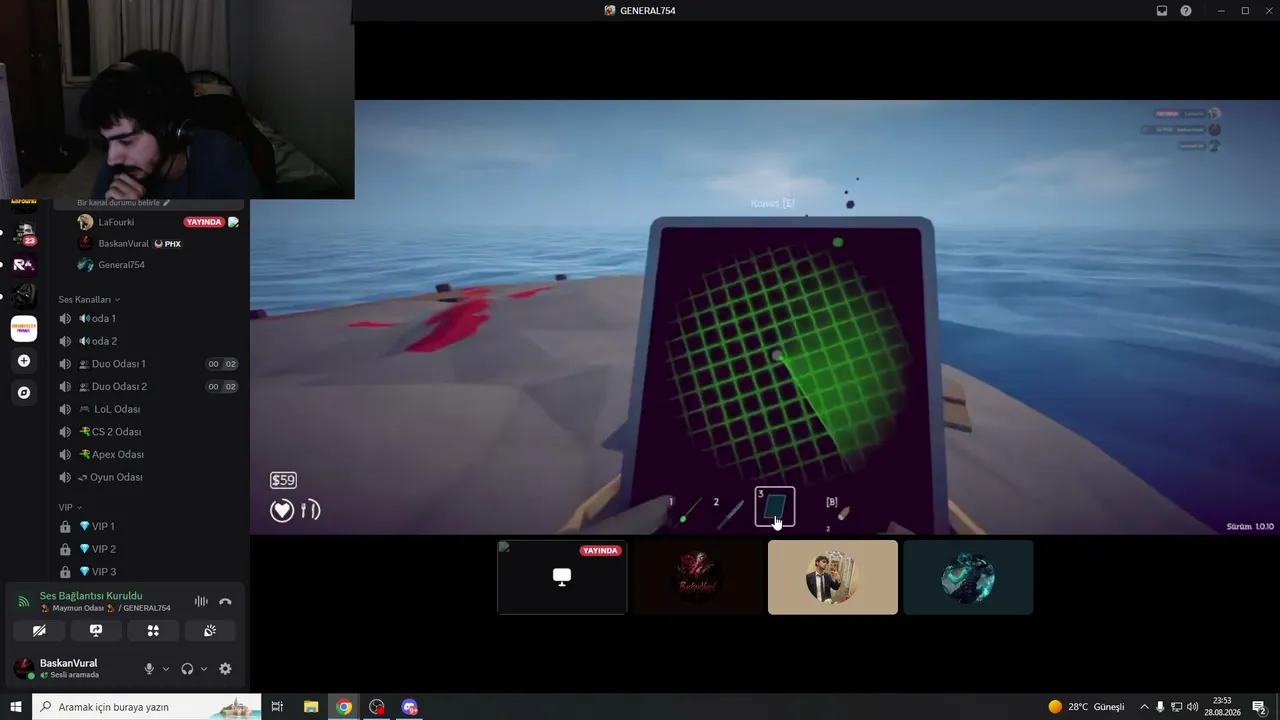Share your screen from voice panel
The height and width of the screenshot is (720, 1280).
coord(96,631)
